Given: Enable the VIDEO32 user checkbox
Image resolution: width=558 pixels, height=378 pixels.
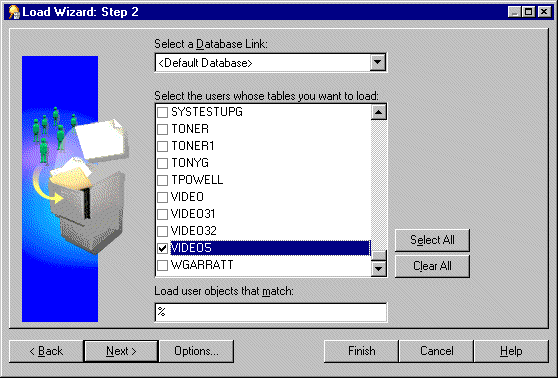Looking at the screenshot, I should (163, 231).
